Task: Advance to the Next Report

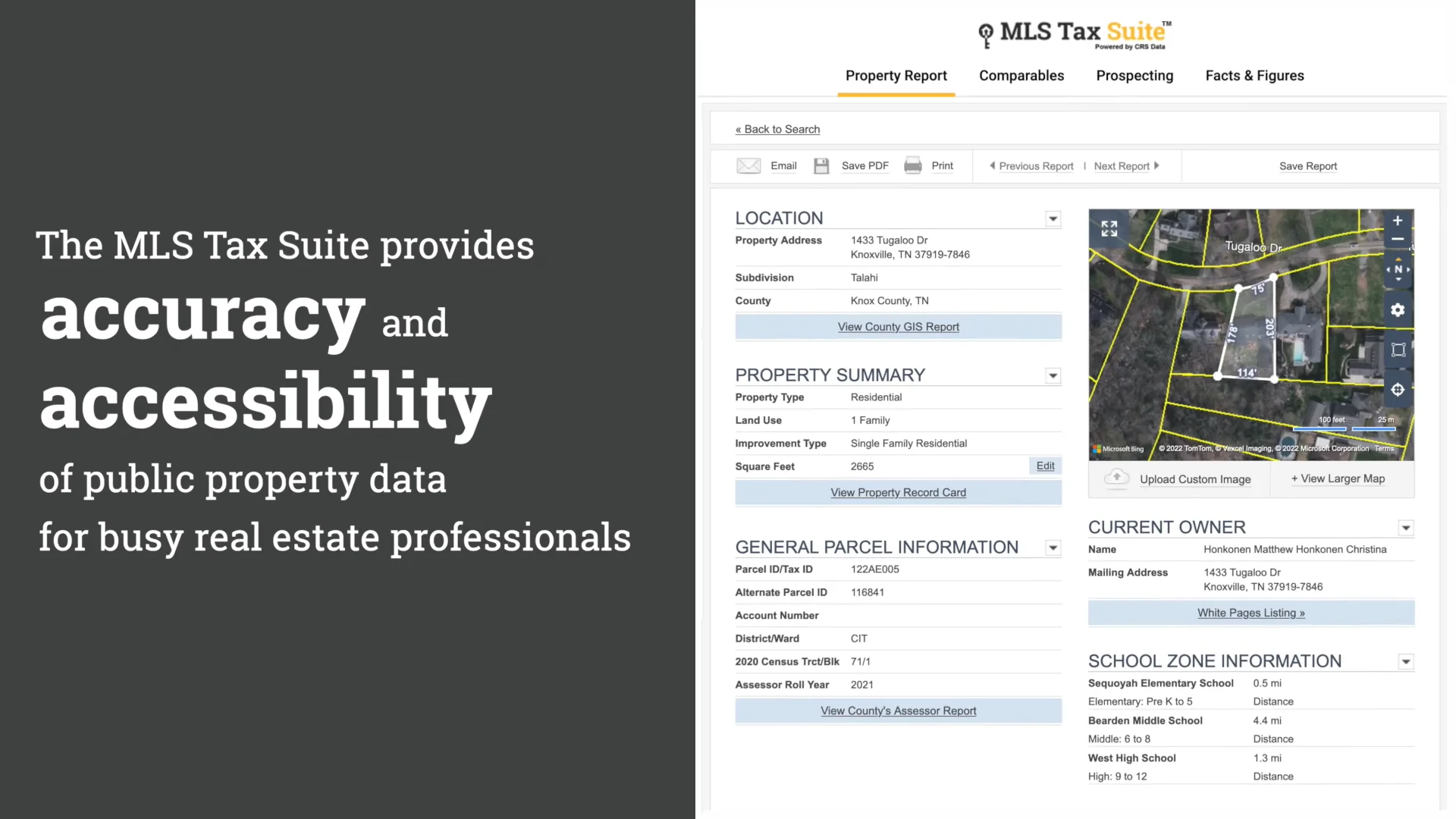Action: (1122, 165)
